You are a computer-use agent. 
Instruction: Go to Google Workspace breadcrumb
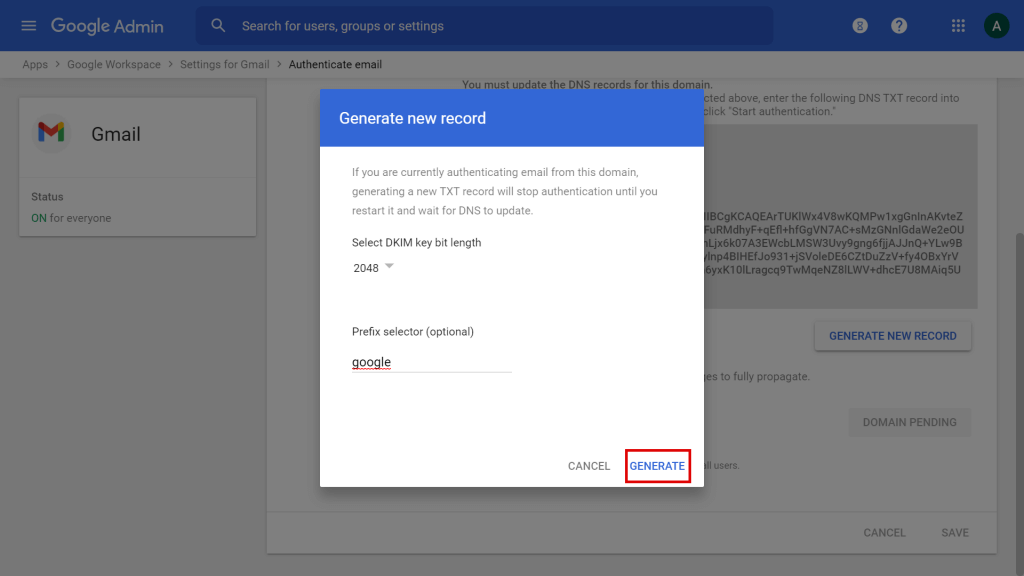click(x=114, y=65)
